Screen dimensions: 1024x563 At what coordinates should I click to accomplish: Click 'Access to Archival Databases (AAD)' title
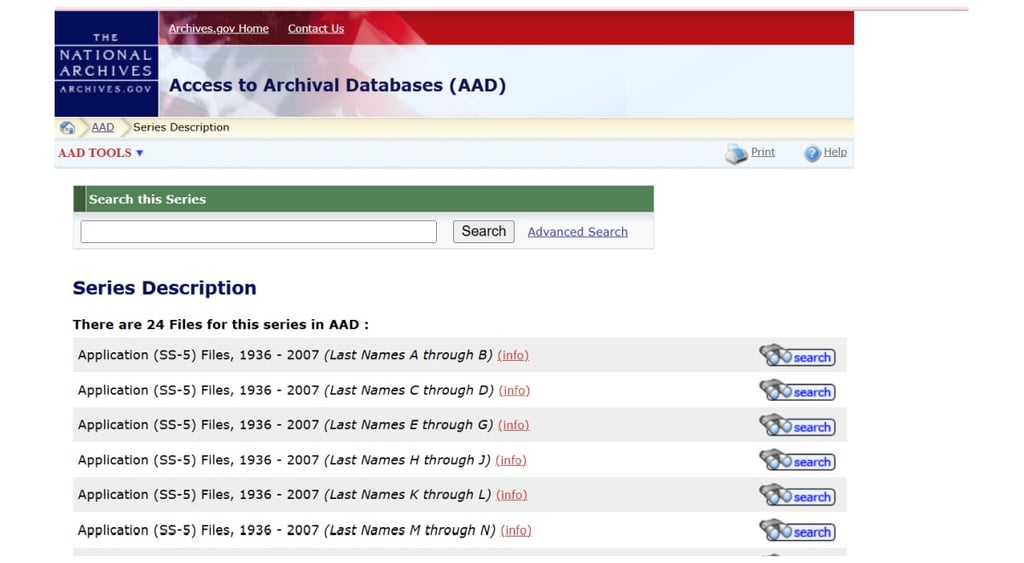(337, 86)
